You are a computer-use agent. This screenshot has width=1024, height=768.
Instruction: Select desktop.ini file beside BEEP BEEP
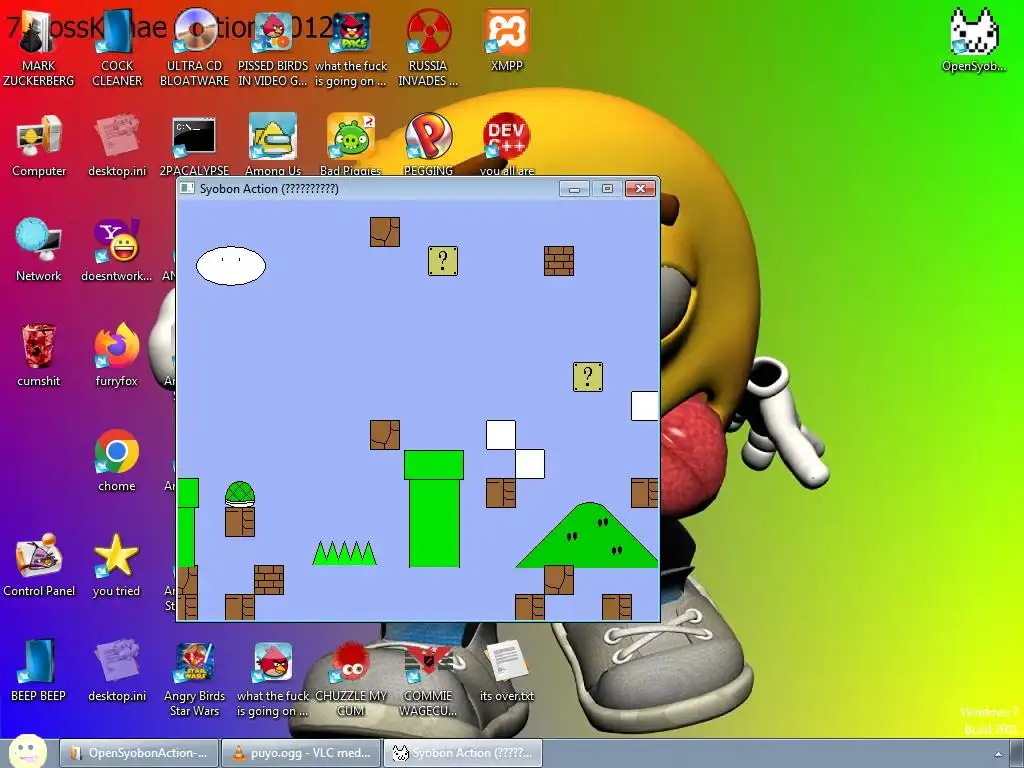(117, 670)
